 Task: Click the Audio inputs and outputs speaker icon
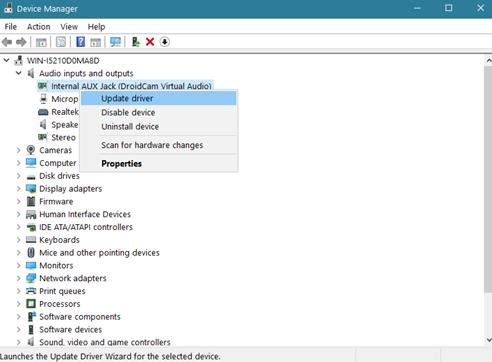pyautogui.click(x=31, y=73)
